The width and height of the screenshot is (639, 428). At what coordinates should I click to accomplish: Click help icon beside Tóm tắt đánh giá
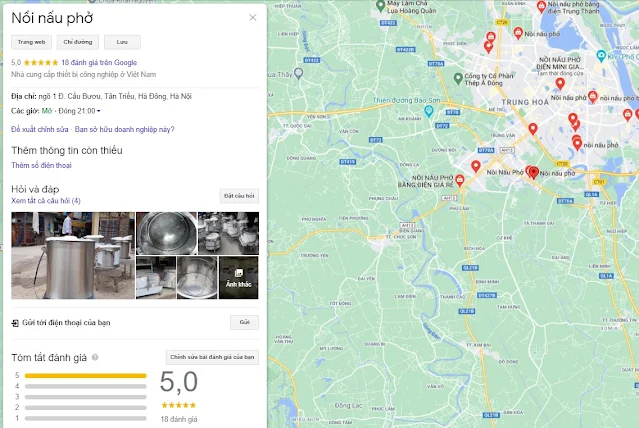[x=95, y=357]
